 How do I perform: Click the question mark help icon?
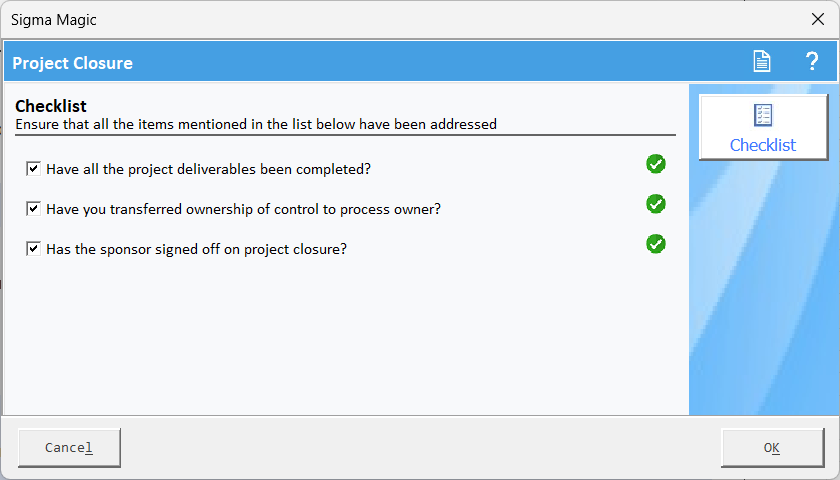(x=812, y=61)
